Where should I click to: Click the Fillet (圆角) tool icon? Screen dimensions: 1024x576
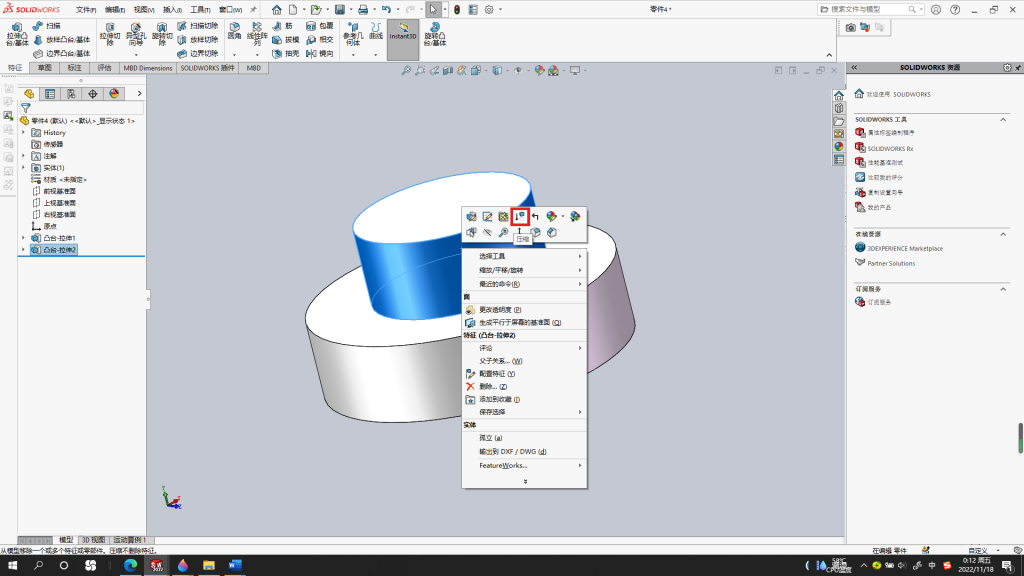point(234,31)
